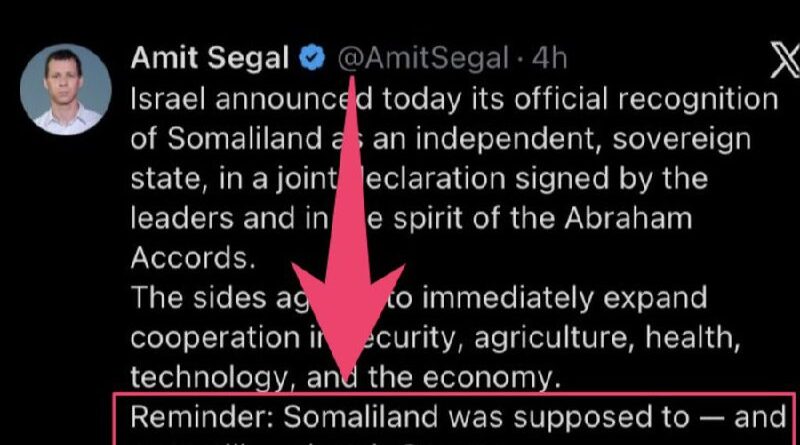Click the blue verified badge
Image resolution: width=800 pixels, height=445 pixels.
(x=313, y=60)
